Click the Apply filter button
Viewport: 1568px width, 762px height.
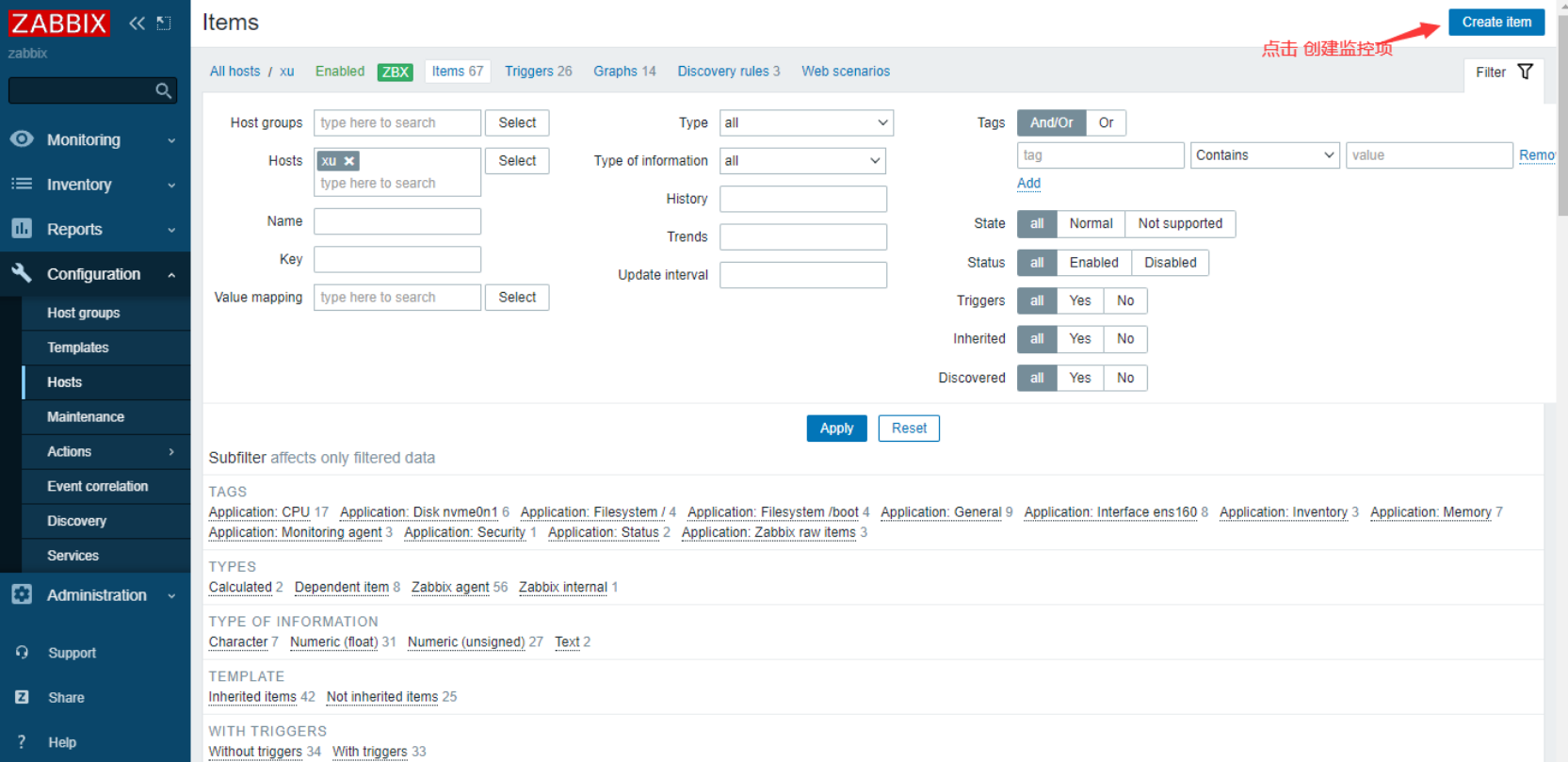836,428
